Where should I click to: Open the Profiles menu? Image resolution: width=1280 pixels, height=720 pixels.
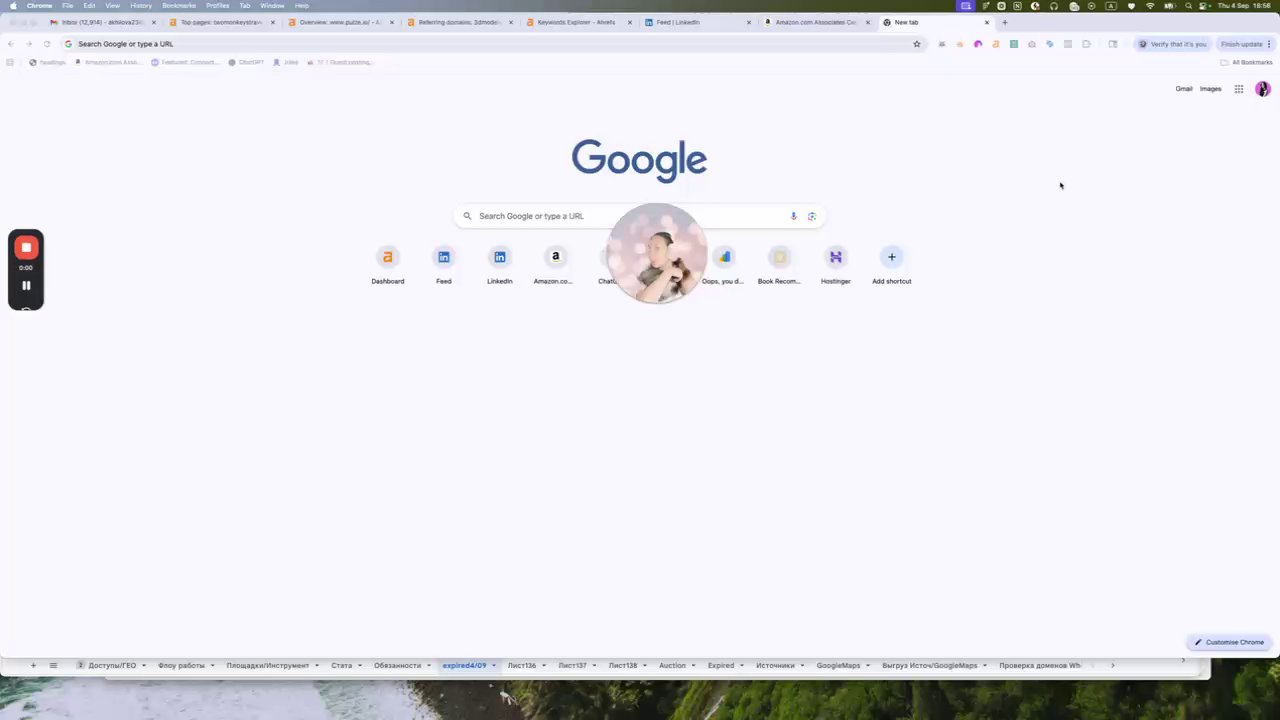218,6
